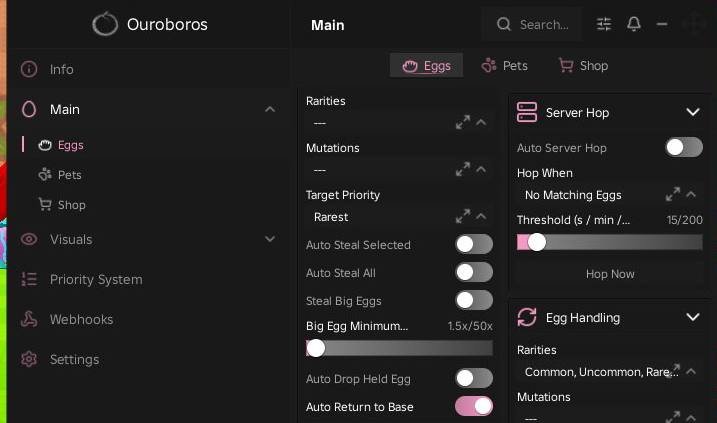Screen dimensions: 717x423
Task: Collapse the Server Hop panel chevron
Action: (693, 112)
